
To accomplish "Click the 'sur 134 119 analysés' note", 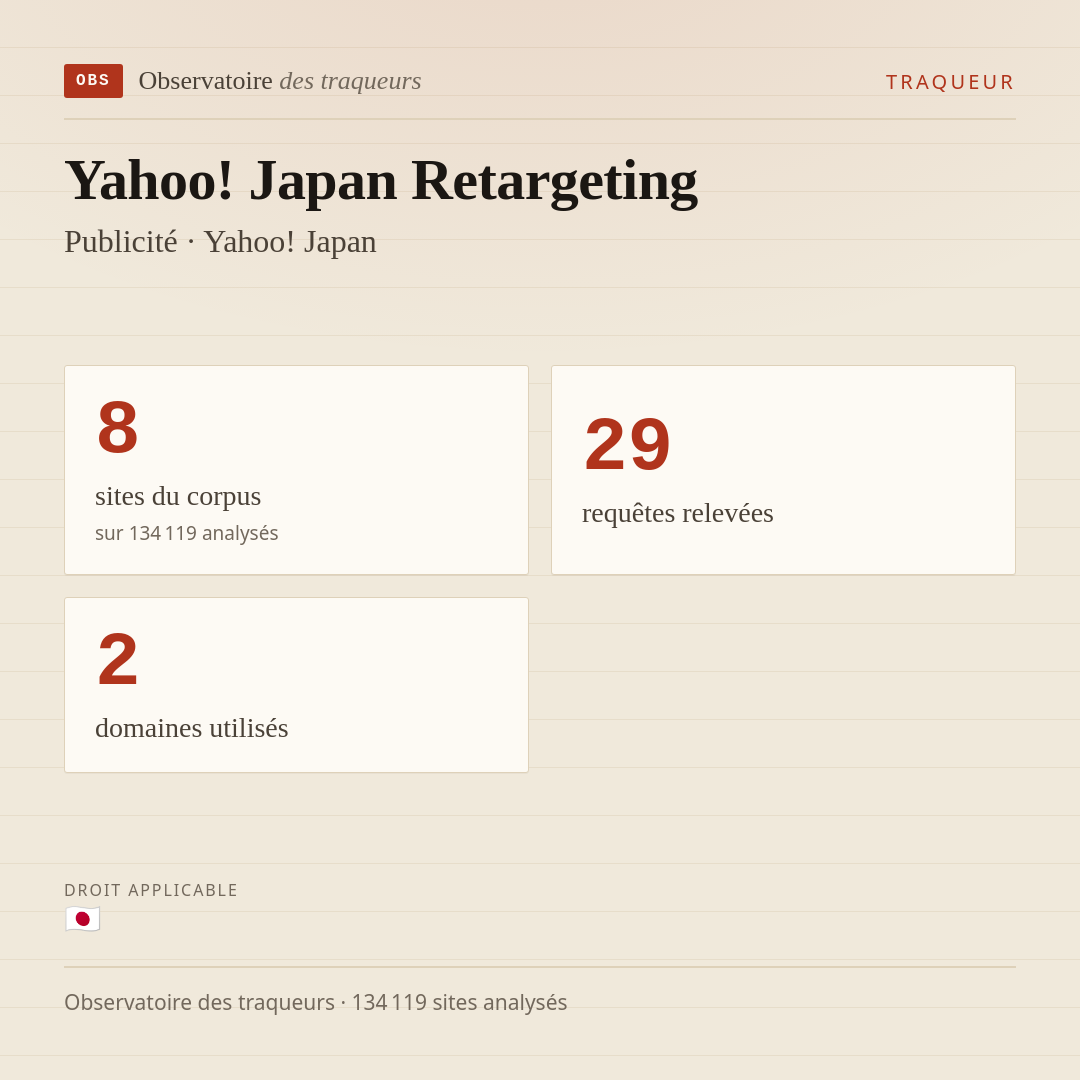I will click(187, 533).
